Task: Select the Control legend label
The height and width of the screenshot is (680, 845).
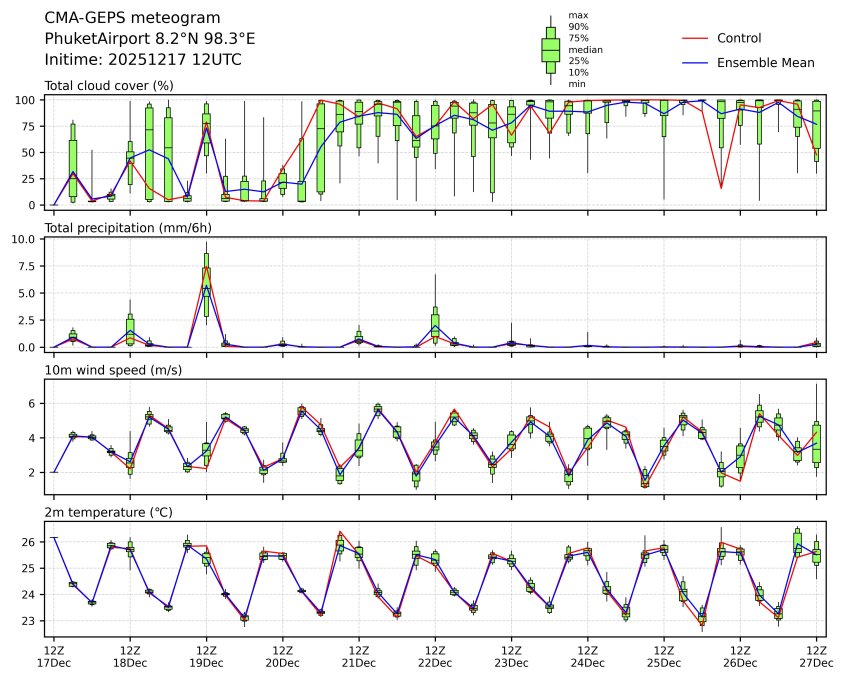Action: tap(739, 38)
